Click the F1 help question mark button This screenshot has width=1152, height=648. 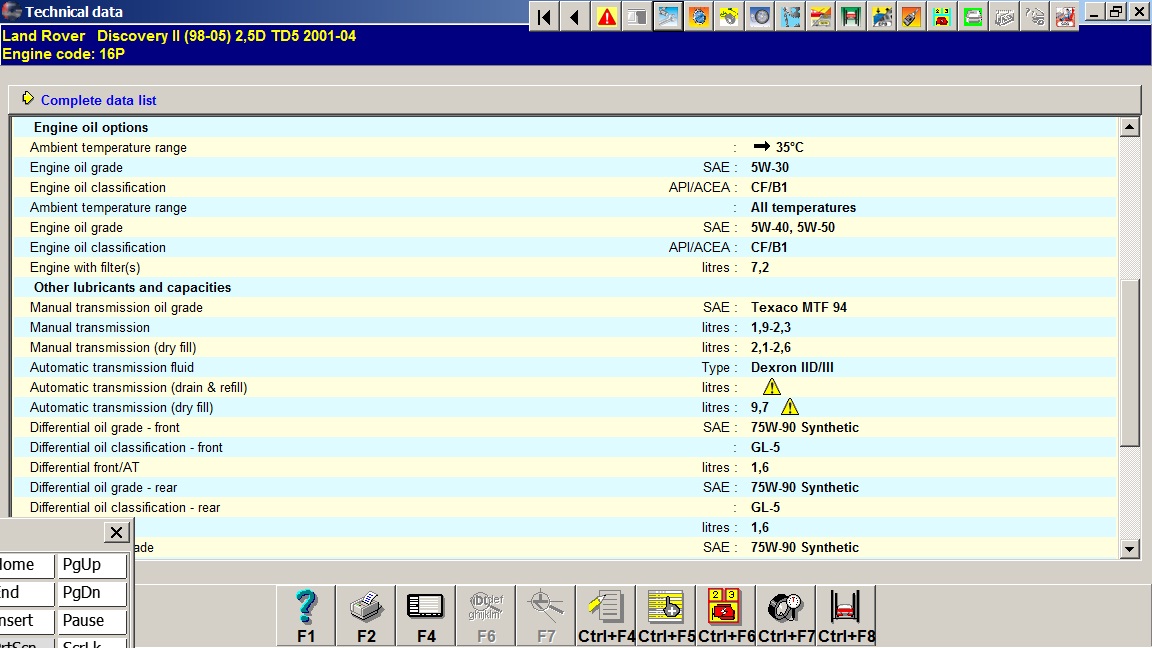click(306, 615)
